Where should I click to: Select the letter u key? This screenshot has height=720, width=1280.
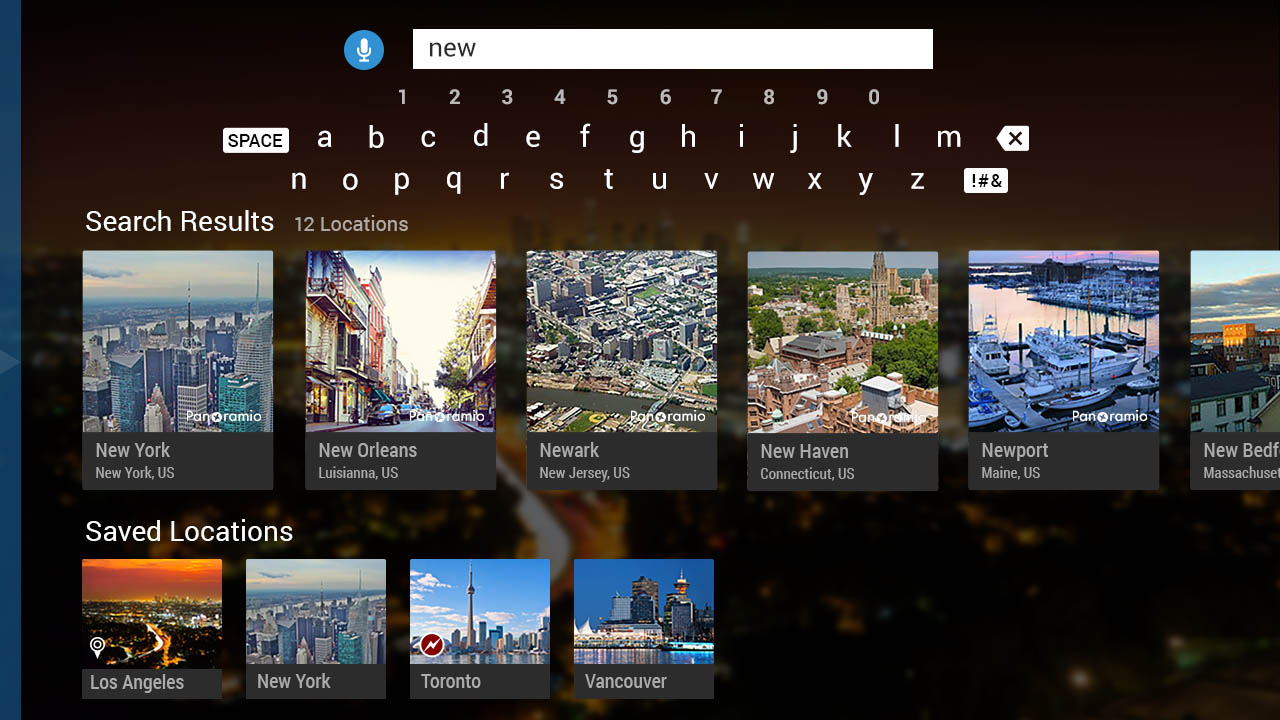659,180
